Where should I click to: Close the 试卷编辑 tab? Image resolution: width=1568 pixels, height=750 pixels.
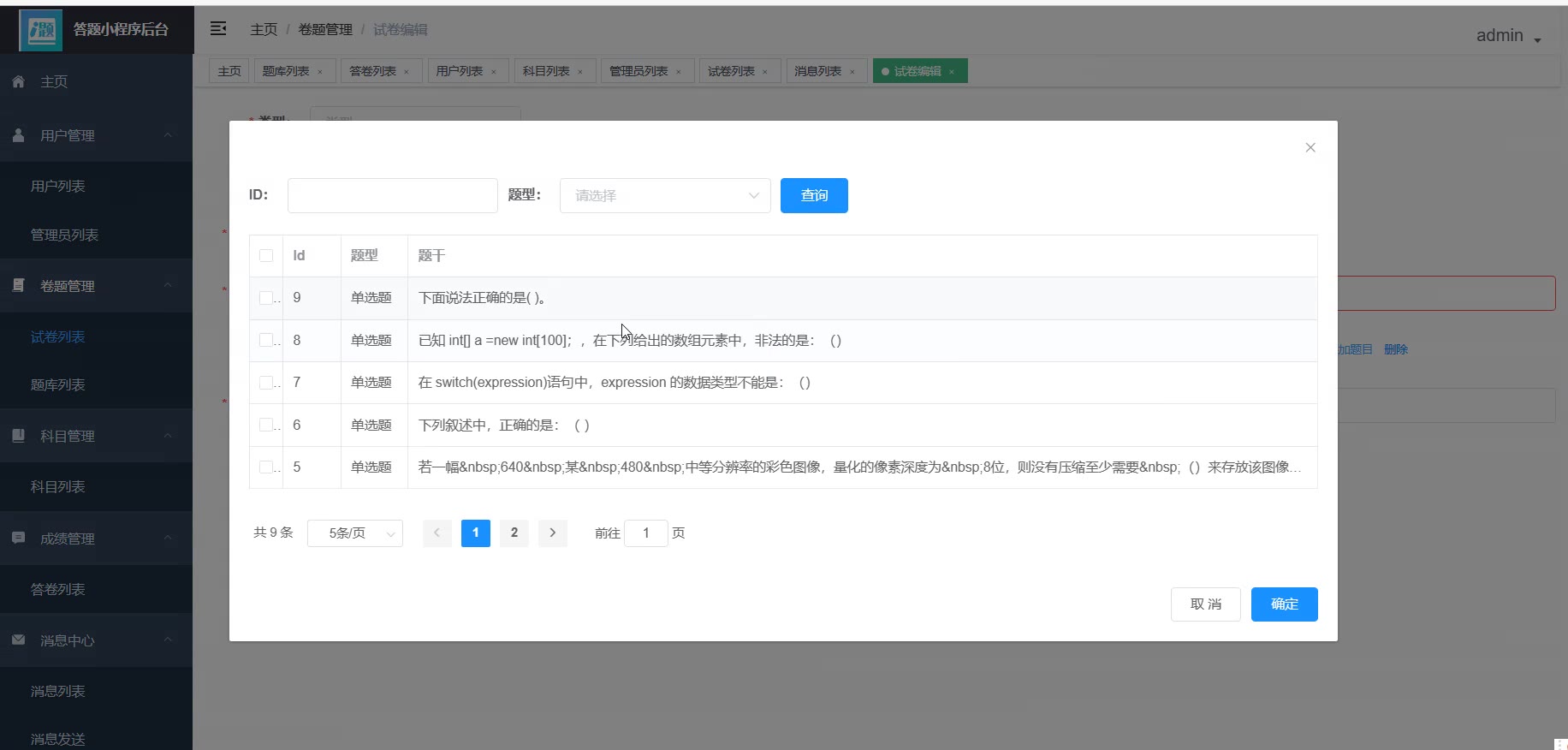pyautogui.click(x=952, y=72)
